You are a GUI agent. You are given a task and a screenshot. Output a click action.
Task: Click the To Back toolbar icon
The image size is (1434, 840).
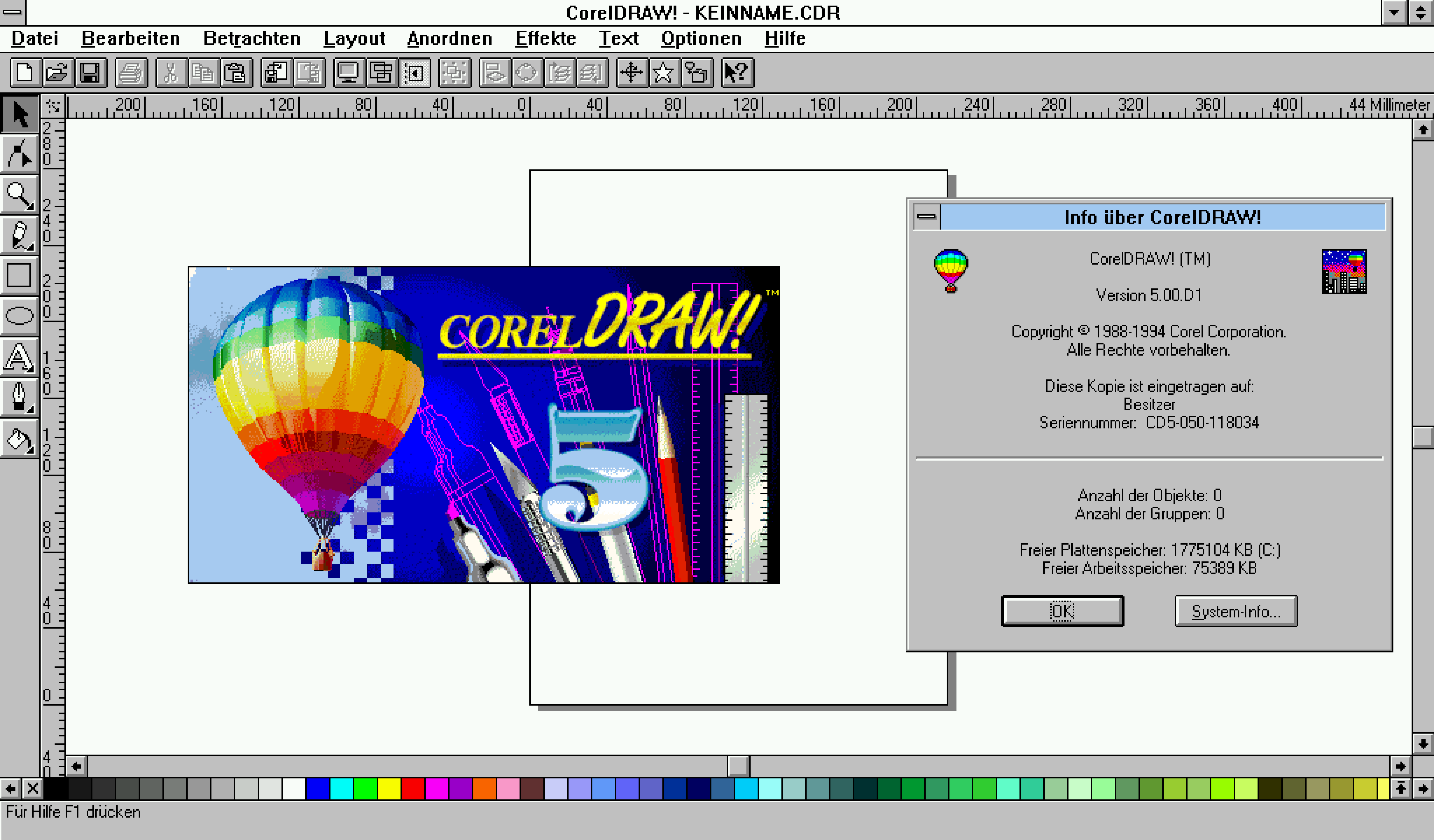coord(592,73)
